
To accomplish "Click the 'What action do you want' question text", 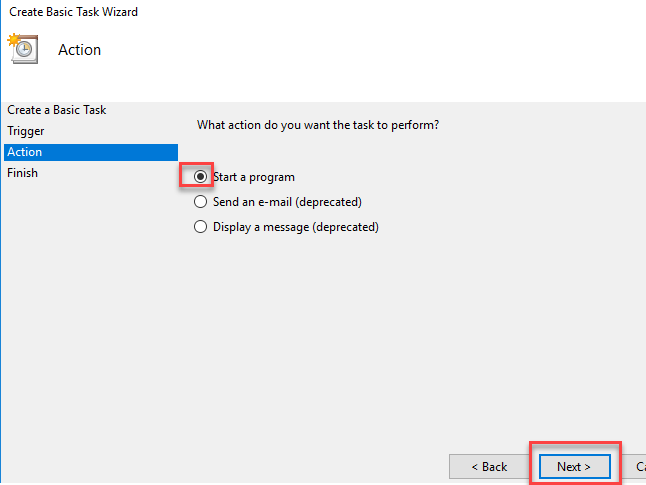I will click(x=318, y=125).
